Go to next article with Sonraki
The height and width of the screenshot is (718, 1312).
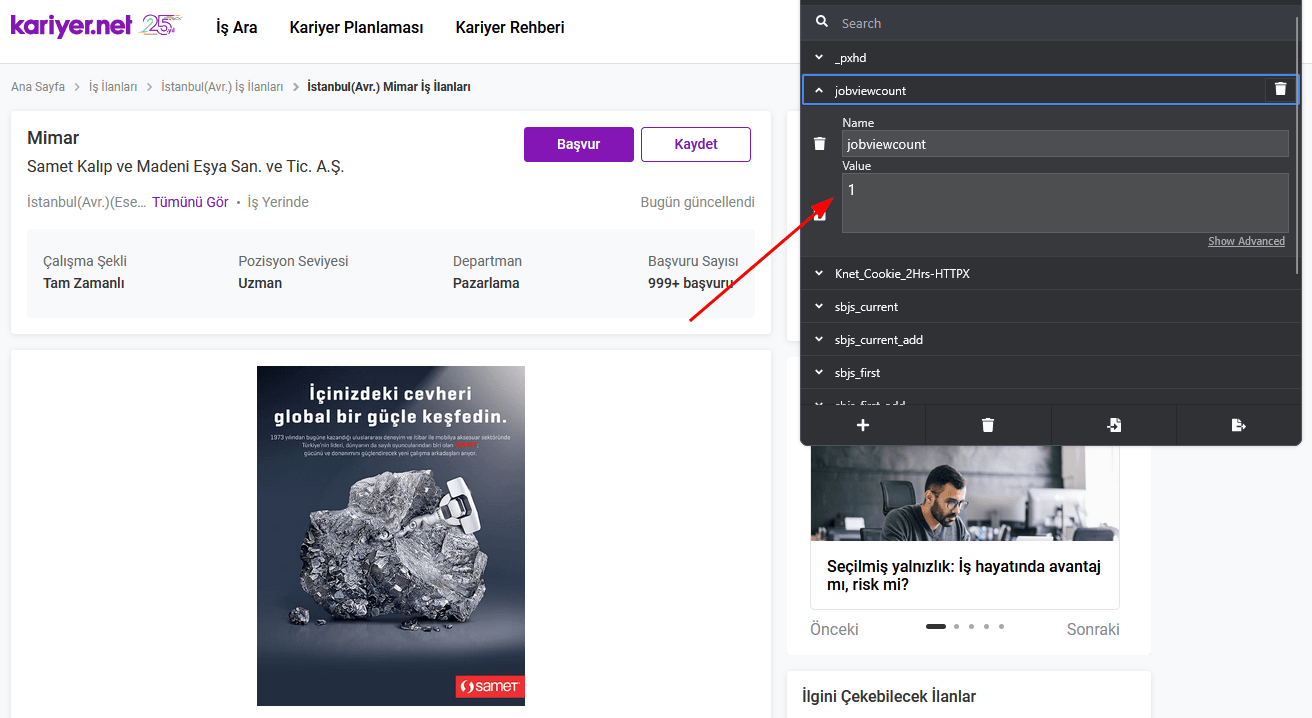(x=1092, y=629)
